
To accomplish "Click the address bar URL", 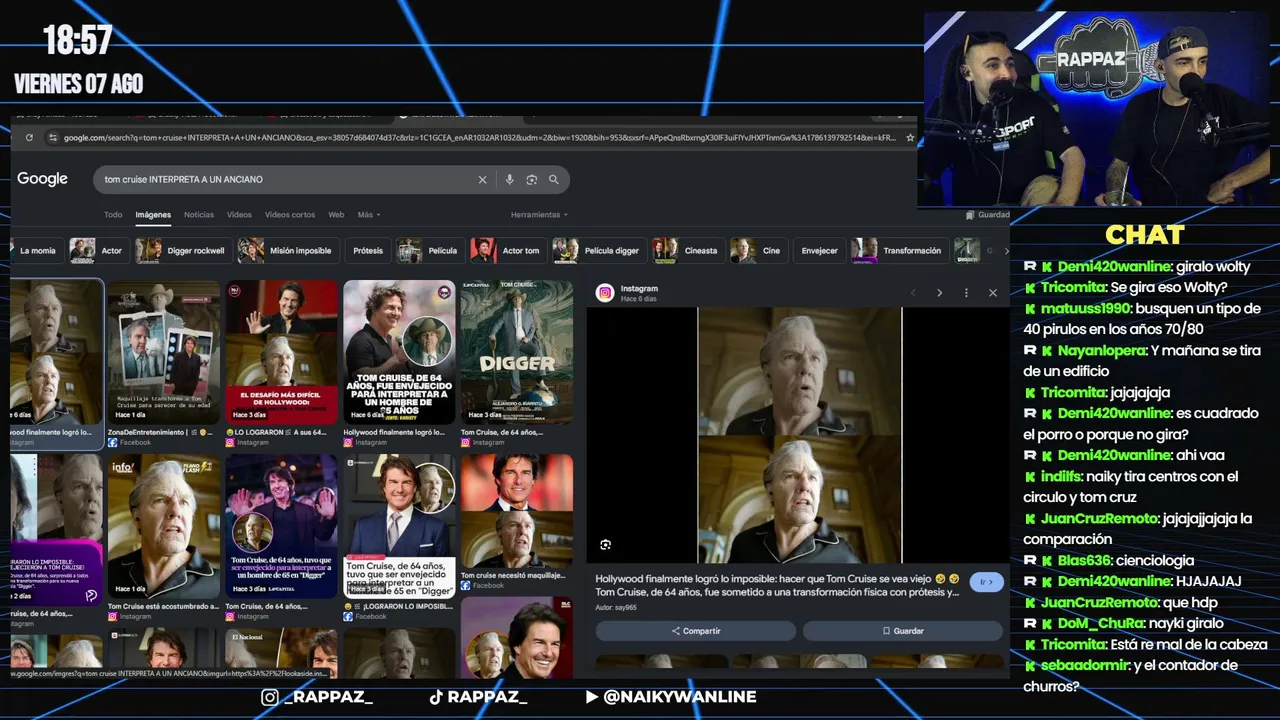I will tap(480, 138).
